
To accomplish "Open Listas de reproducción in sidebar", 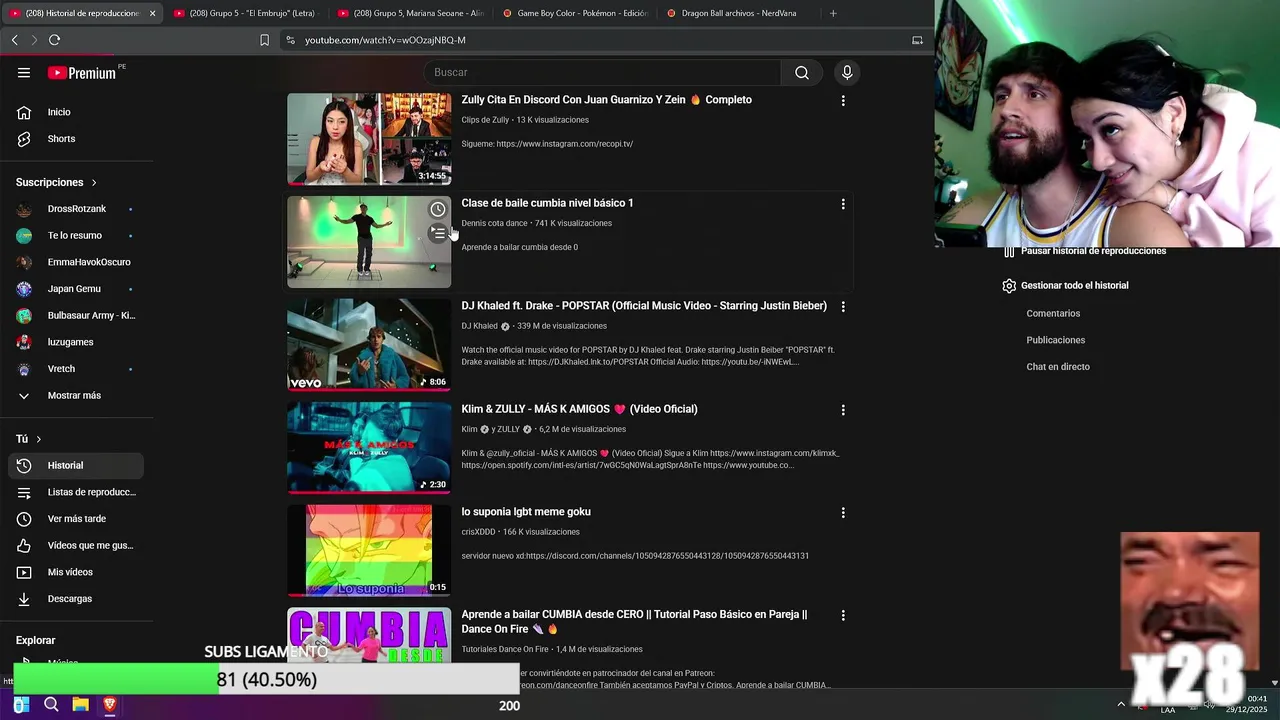I will [x=76, y=492].
